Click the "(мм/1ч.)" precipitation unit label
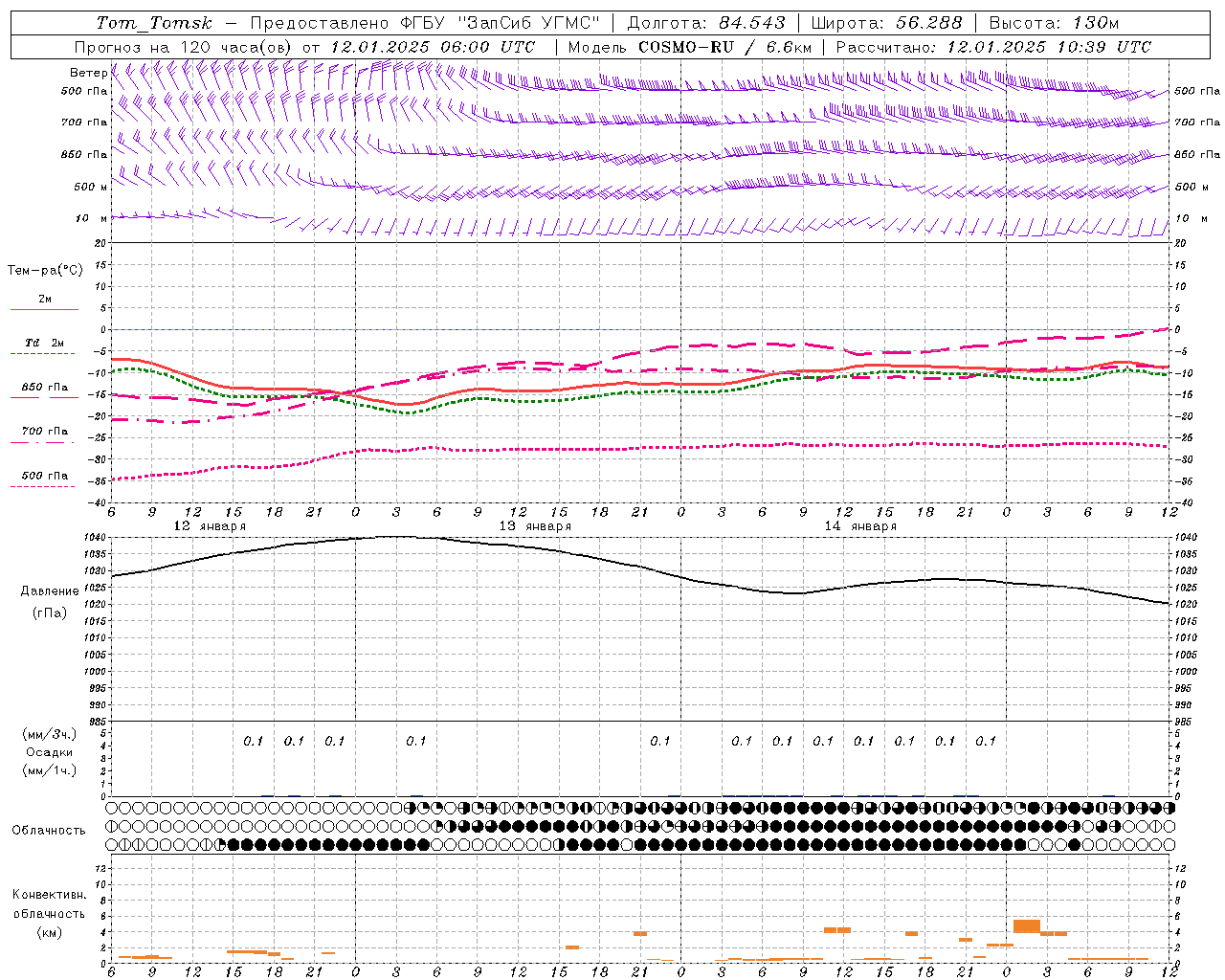The width and height of the screenshot is (1225, 980). (50, 770)
